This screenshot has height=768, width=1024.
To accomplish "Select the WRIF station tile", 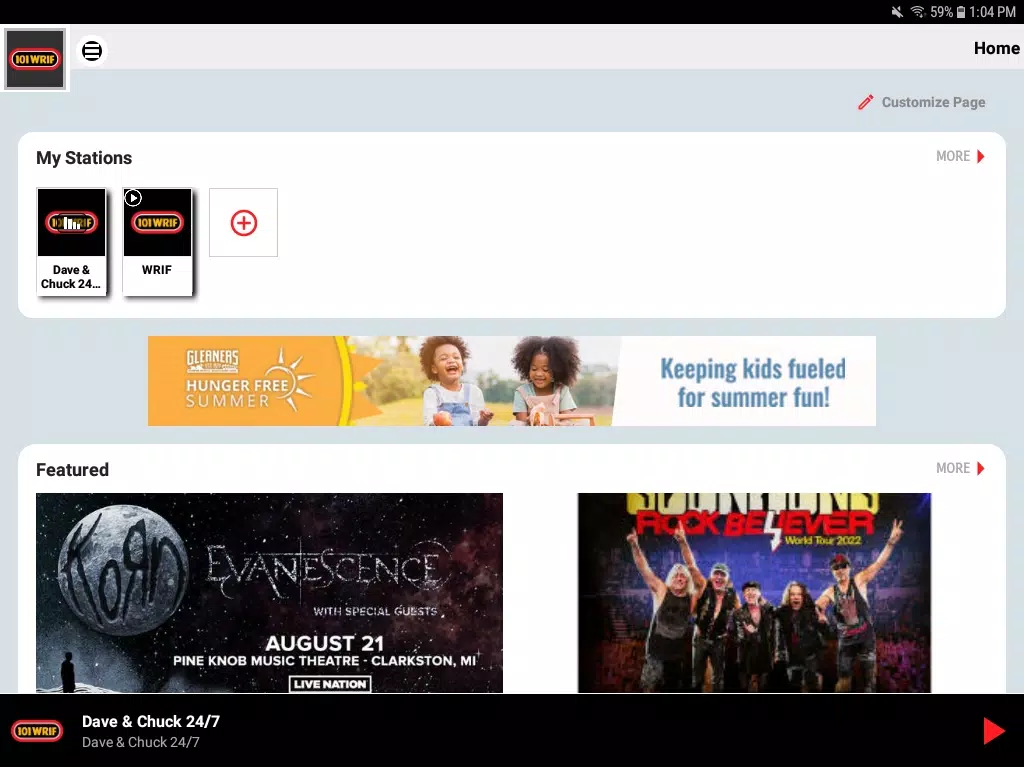I will coord(157,242).
